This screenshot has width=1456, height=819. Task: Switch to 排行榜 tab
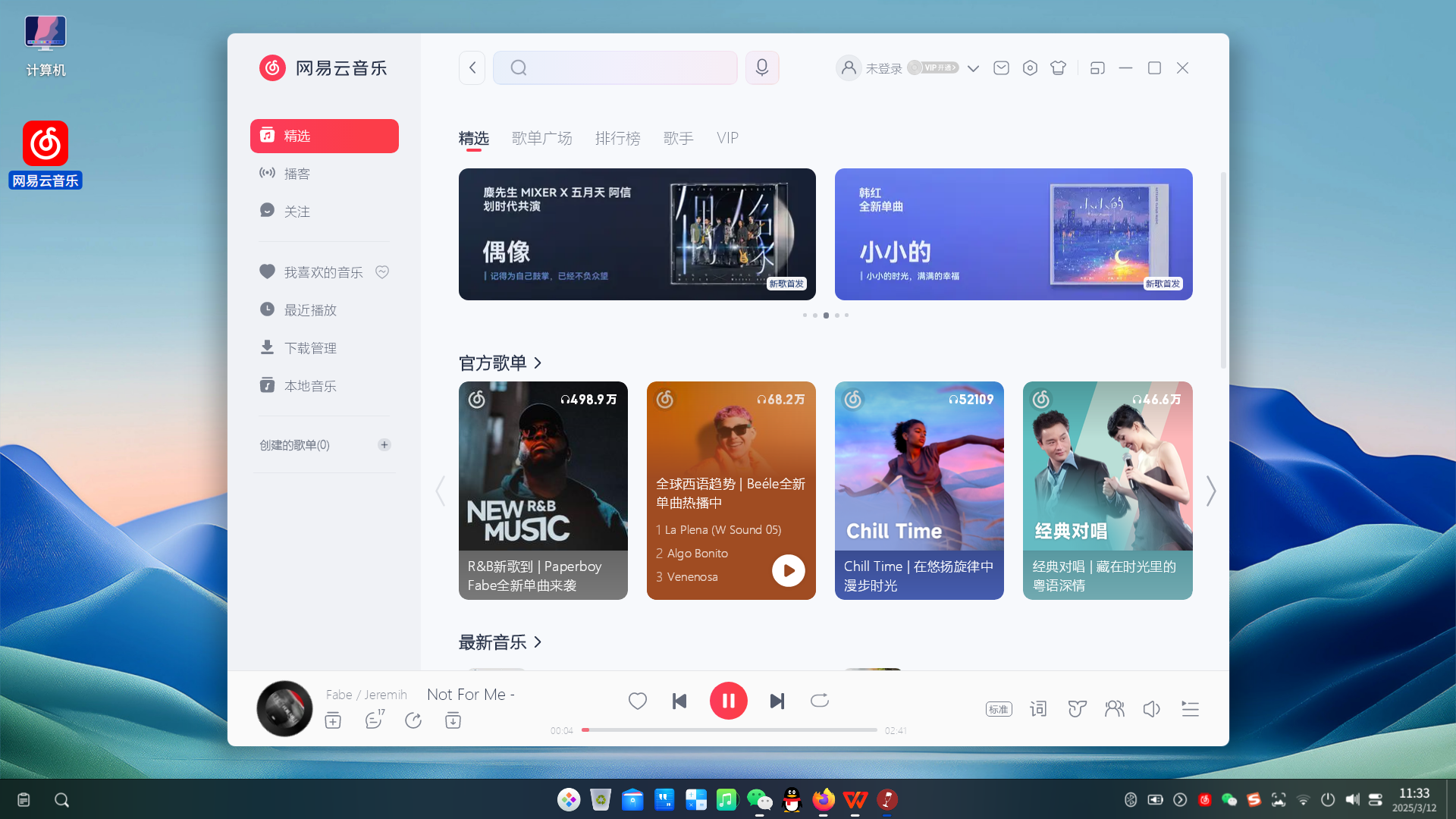[x=618, y=138]
